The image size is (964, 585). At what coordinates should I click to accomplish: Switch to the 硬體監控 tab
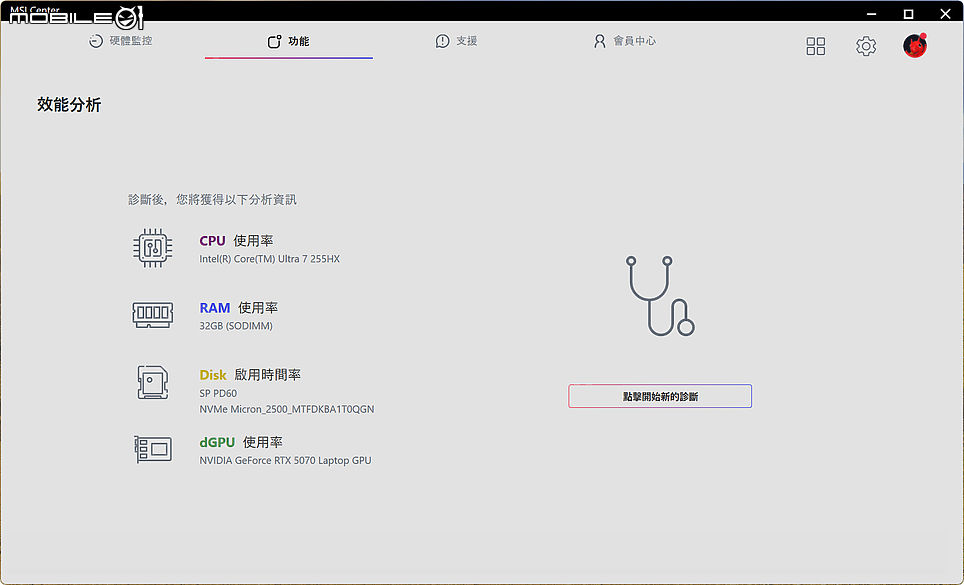coord(120,41)
